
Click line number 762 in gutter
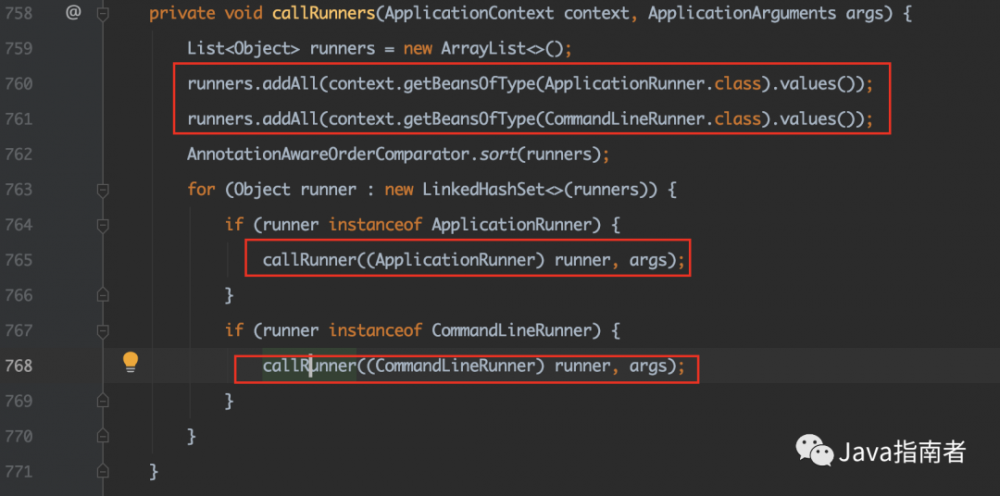pyautogui.click(x=18, y=154)
